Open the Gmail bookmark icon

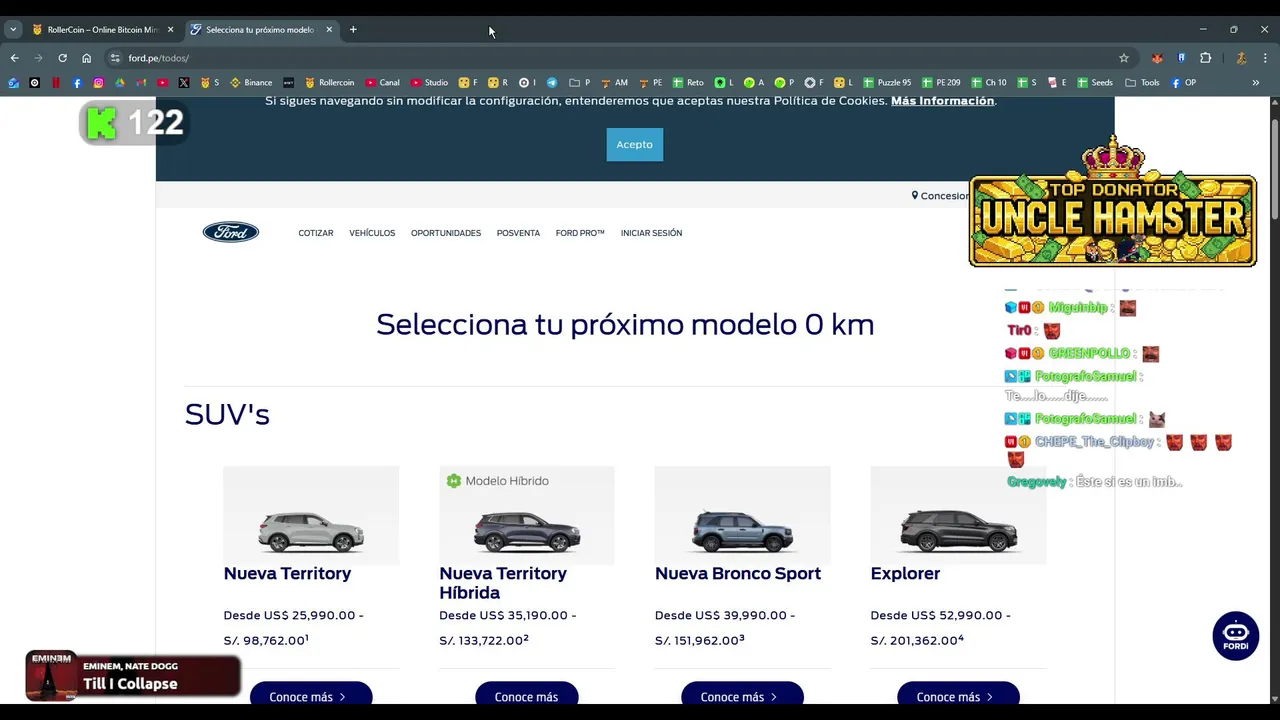click(141, 83)
